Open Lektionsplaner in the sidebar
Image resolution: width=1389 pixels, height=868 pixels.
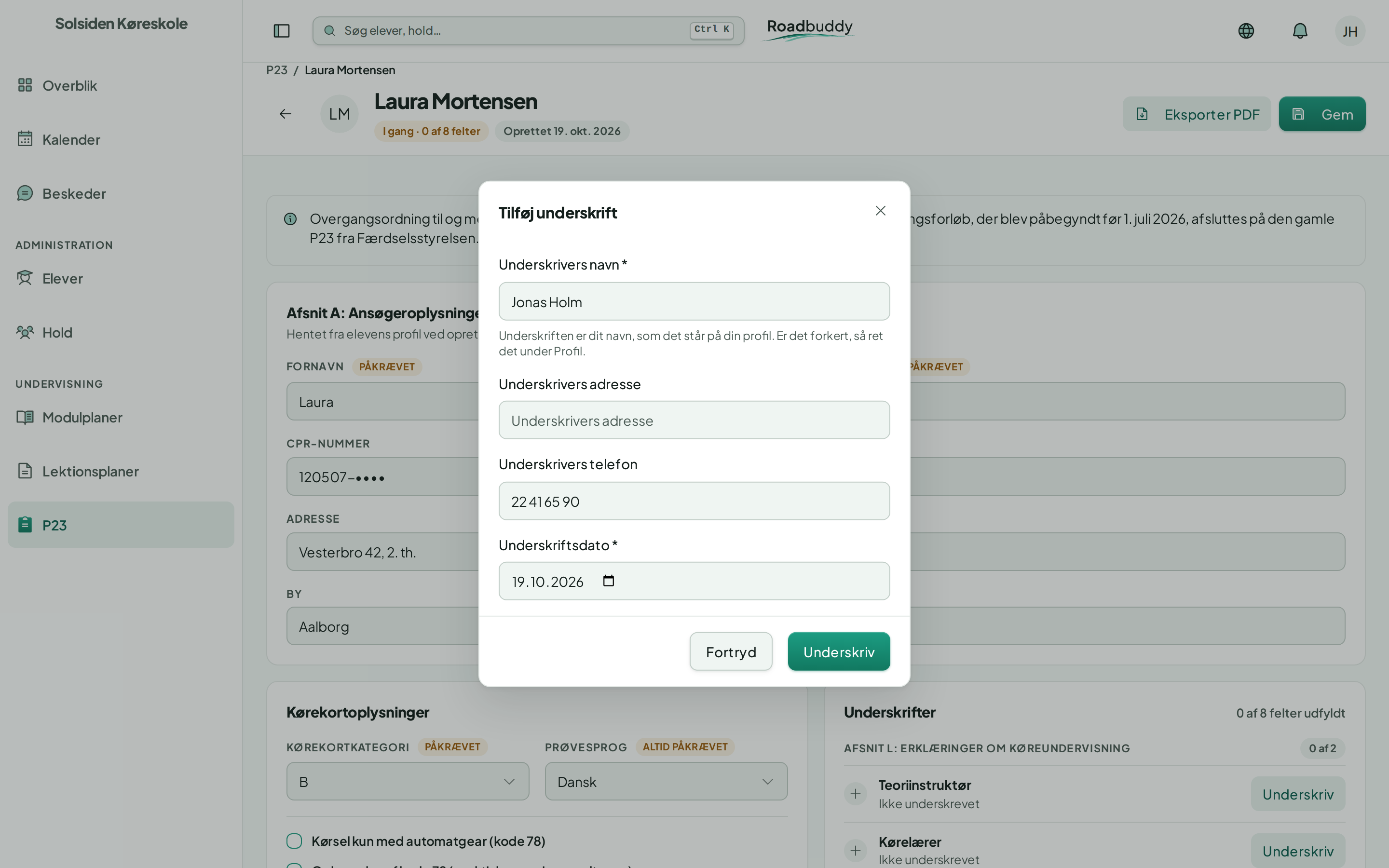[121, 471]
